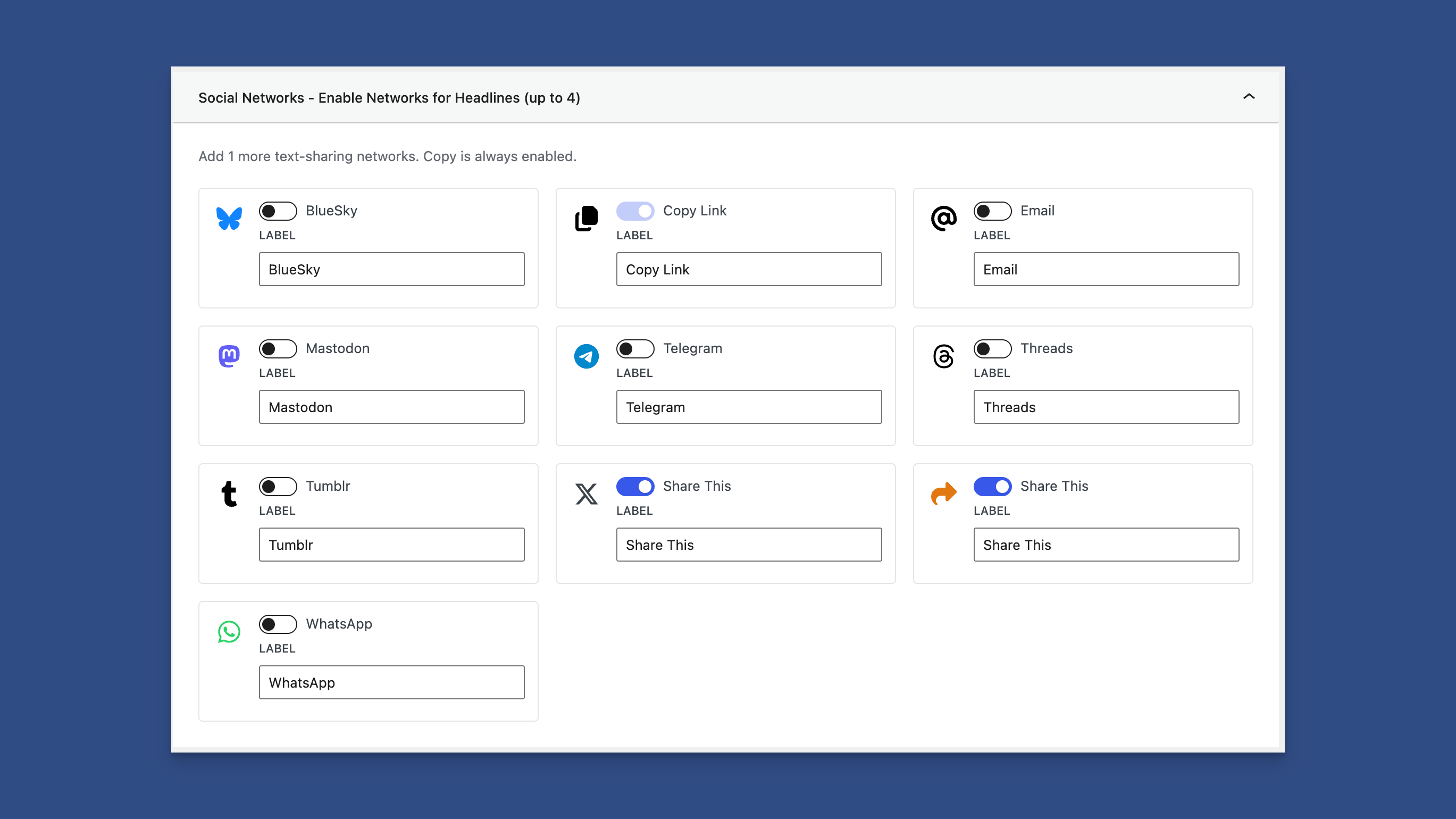Click the Mastodon logo icon

(x=229, y=356)
